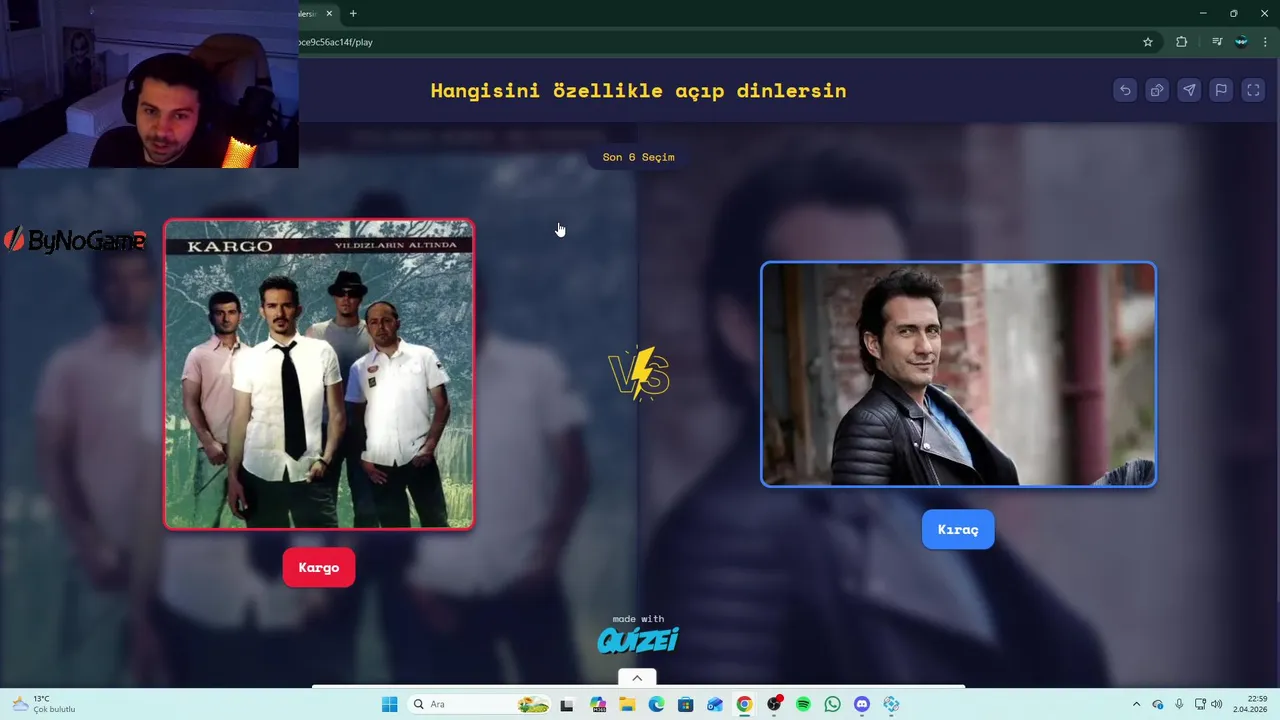Open WhatsApp from the taskbar
Screen dimensions: 1280x720
click(x=832, y=704)
